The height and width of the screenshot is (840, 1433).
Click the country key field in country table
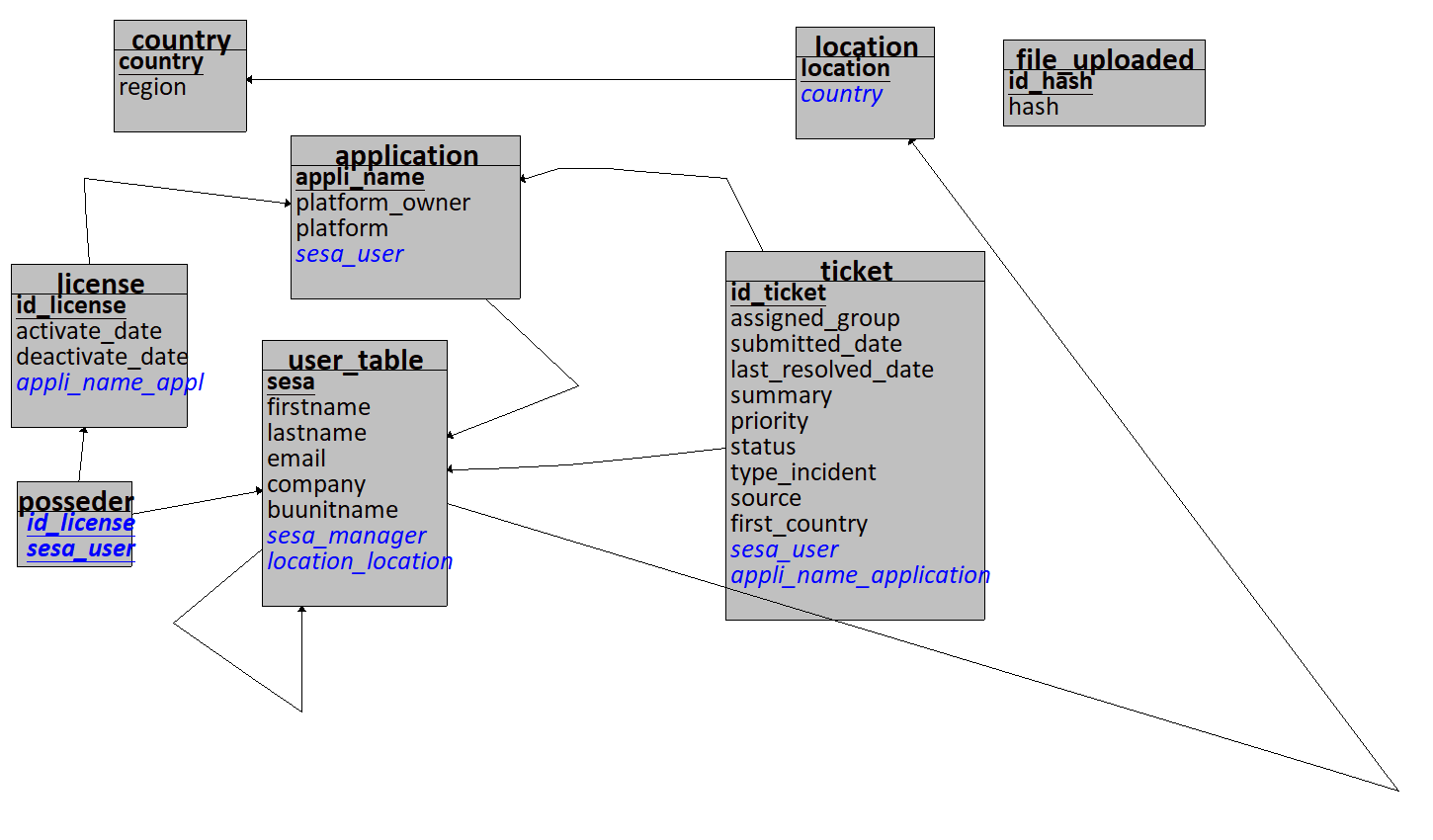click(161, 62)
